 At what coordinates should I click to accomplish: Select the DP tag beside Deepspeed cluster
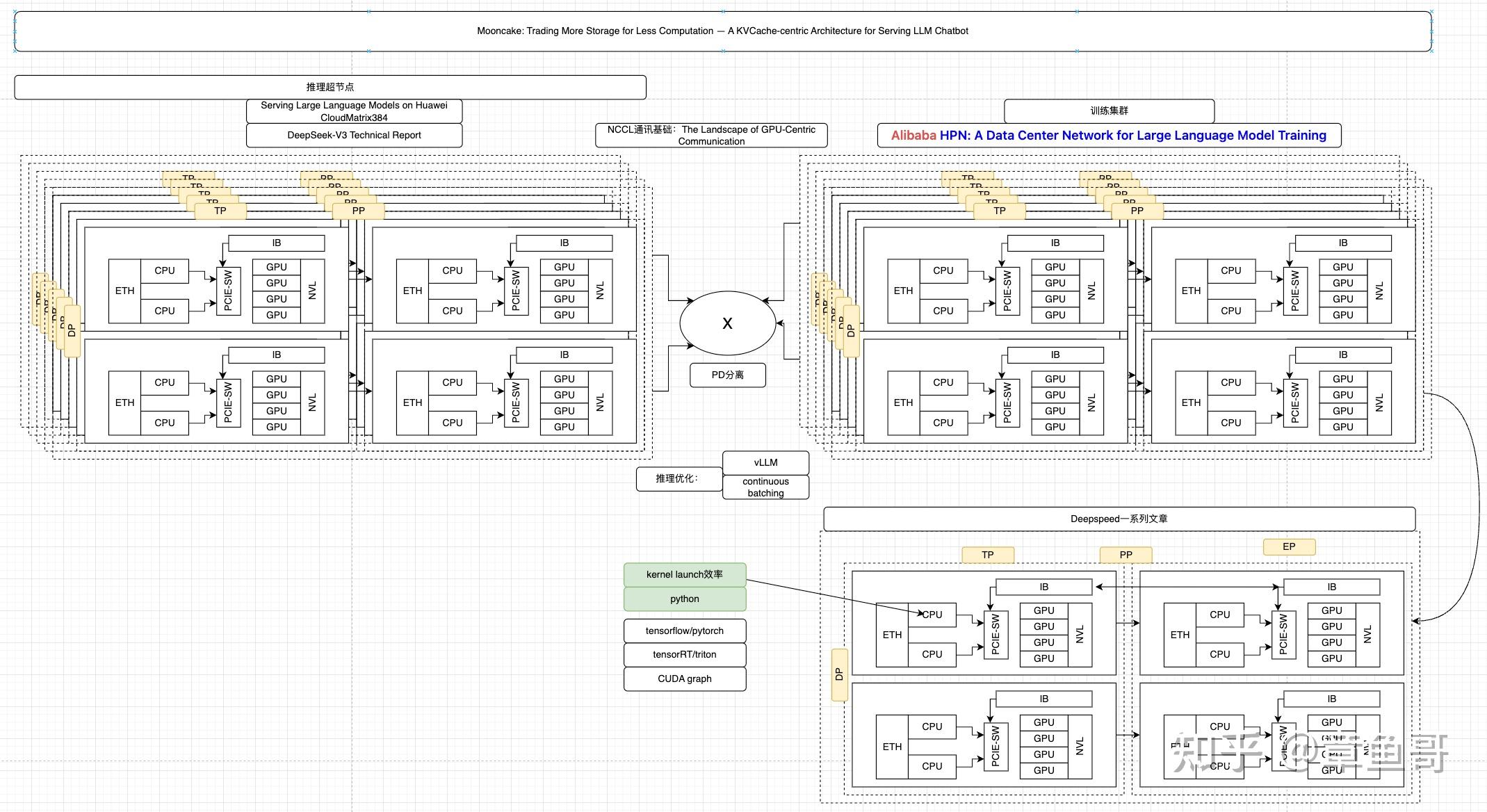839,674
